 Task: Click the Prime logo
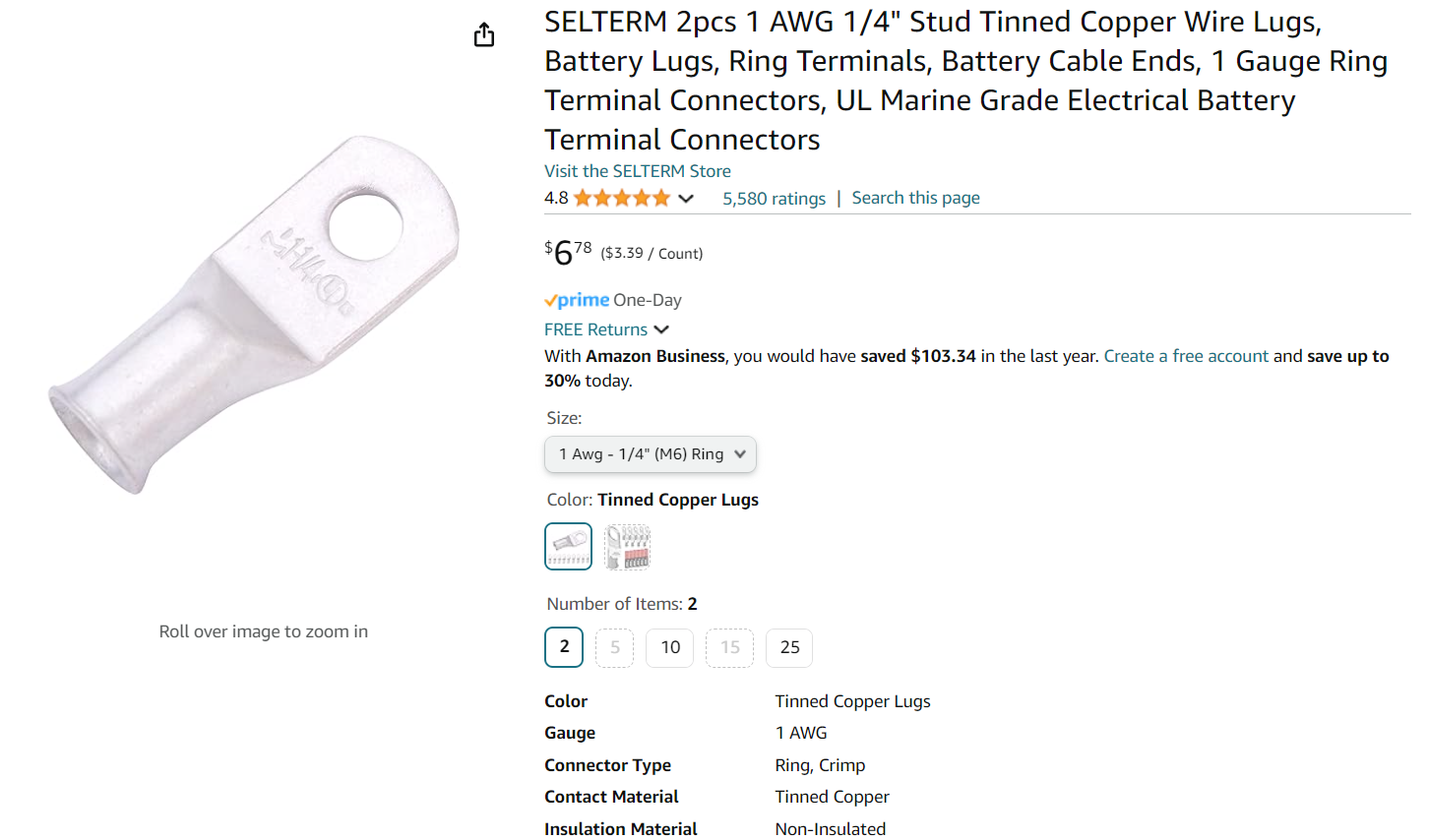pyautogui.click(x=577, y=300)
